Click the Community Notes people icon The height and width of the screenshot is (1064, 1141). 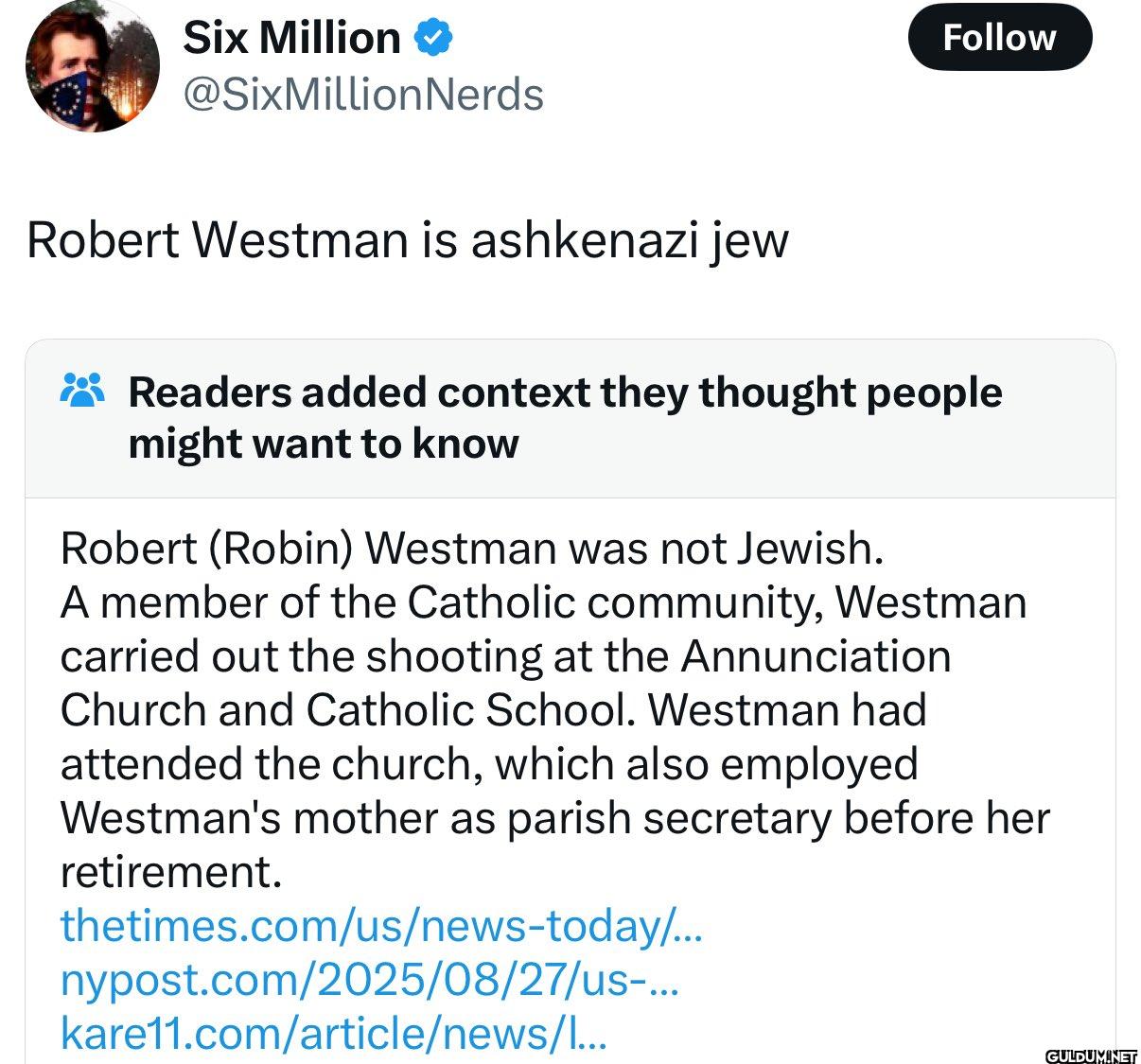tap(82, 391)
